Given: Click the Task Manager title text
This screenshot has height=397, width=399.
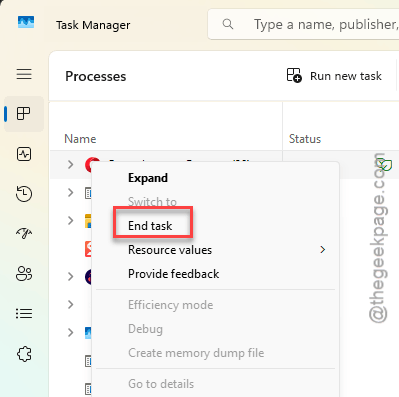Looking at the screenshot, I should tap(93, 25).
